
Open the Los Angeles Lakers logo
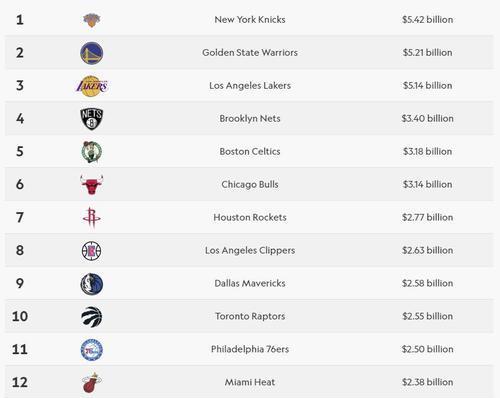pos(92,86)
